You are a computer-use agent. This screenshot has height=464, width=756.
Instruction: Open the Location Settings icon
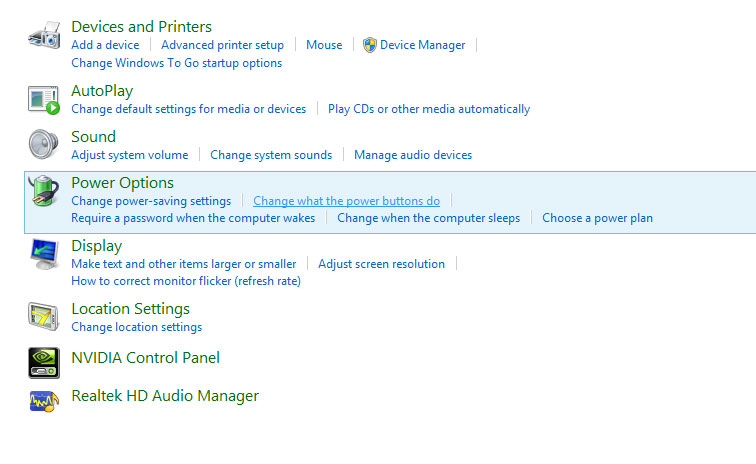coord(44,317)
